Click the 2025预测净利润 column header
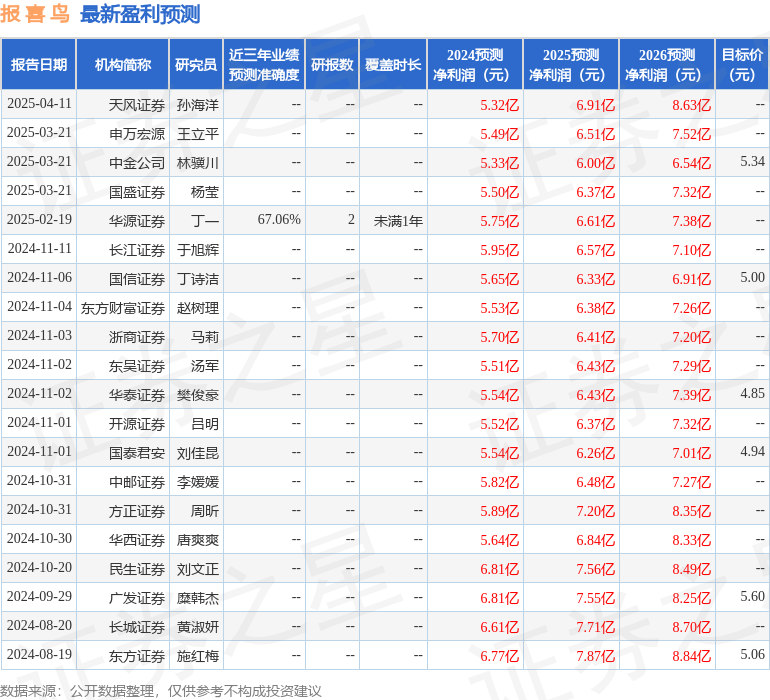 click(571, 64)
